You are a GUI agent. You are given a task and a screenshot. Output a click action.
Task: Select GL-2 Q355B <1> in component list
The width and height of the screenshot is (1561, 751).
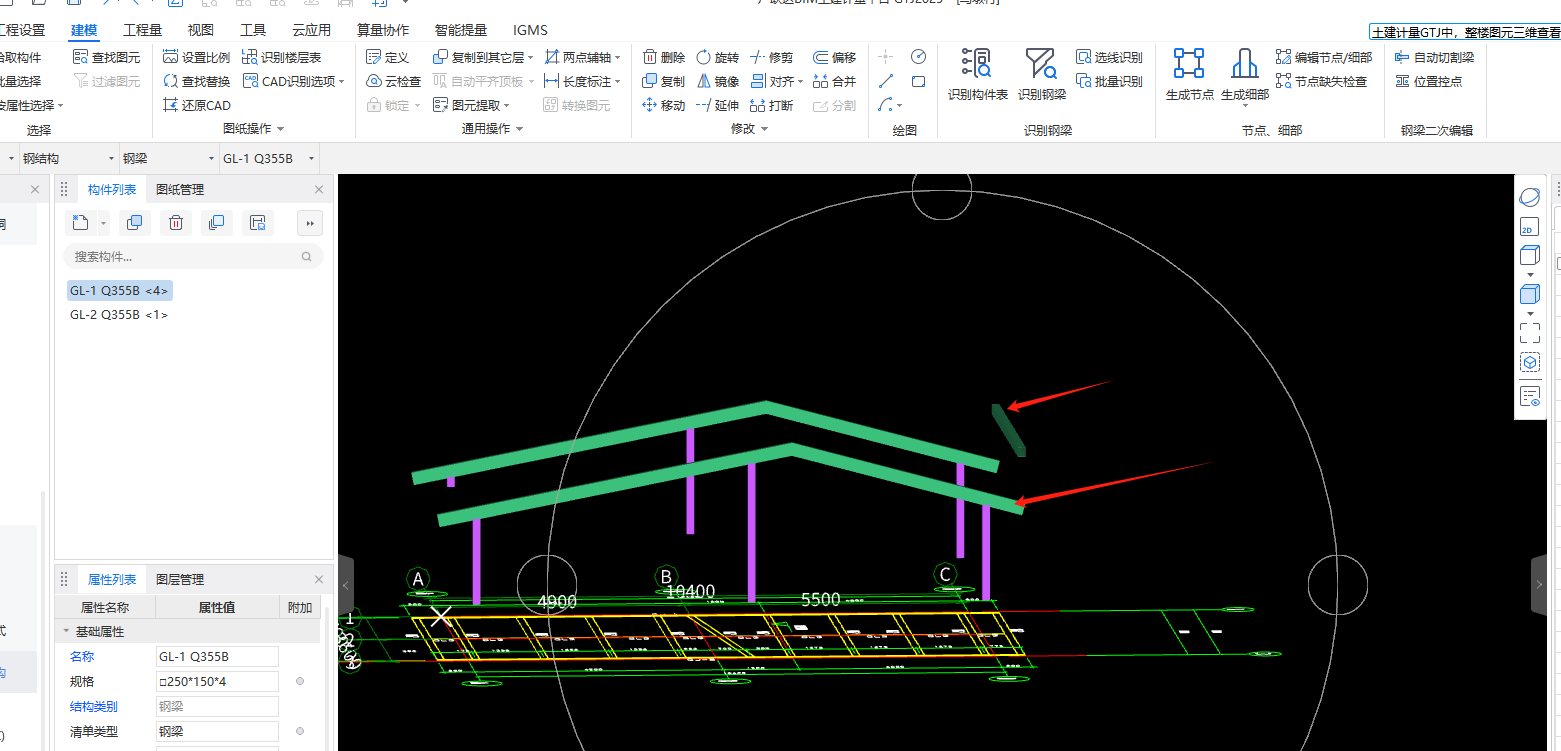[x=119, y=314]
